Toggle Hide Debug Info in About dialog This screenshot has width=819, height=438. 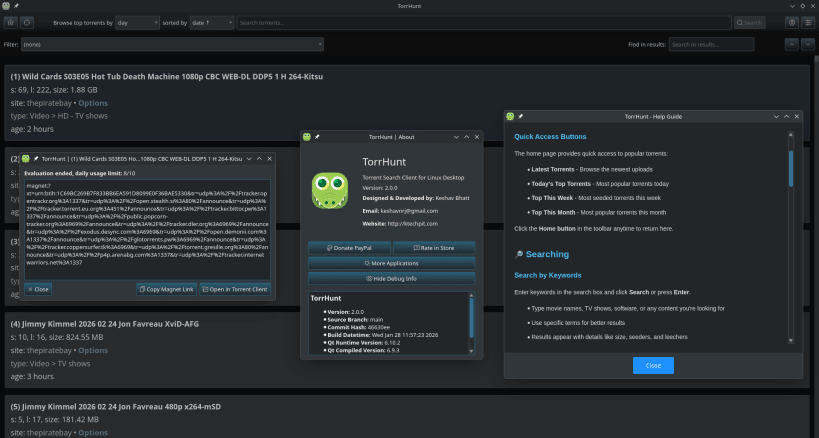pyautogui.click(x=392, y=279)
